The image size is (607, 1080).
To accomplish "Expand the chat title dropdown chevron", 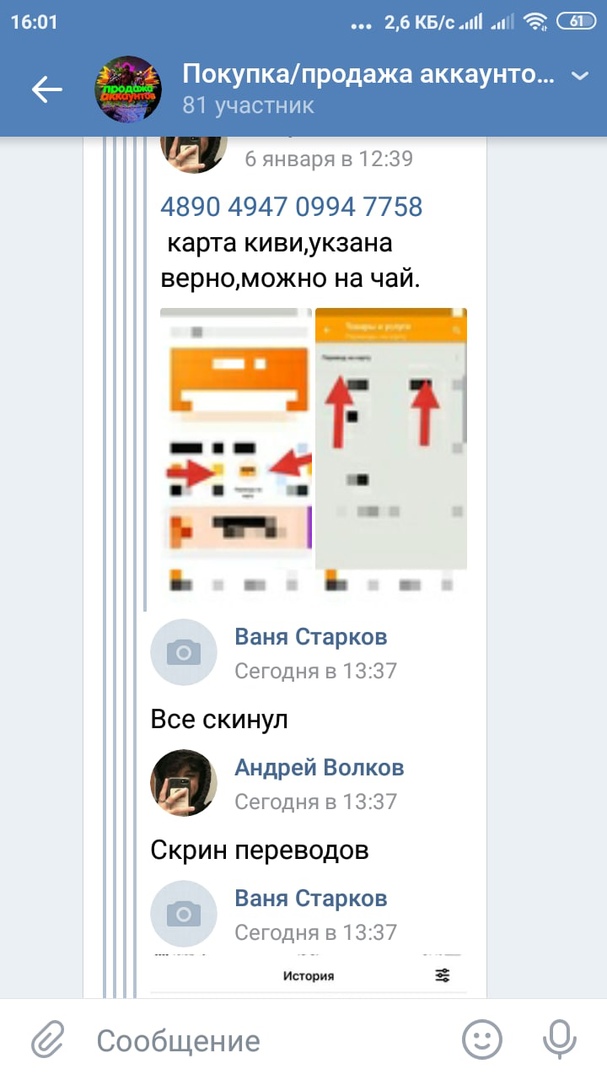I will tap(581, 76).
